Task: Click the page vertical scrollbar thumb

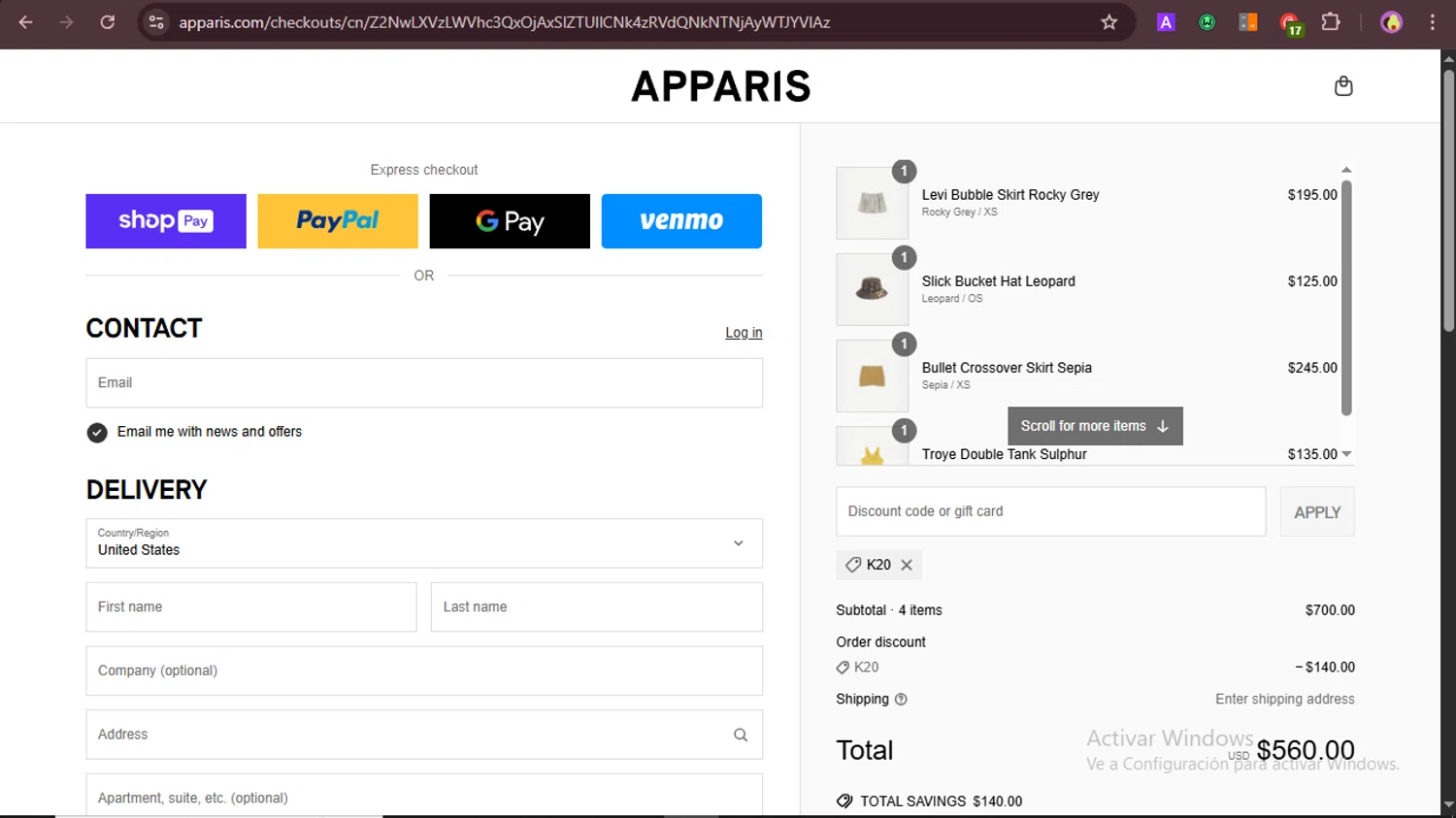Action: (1448, 200)
